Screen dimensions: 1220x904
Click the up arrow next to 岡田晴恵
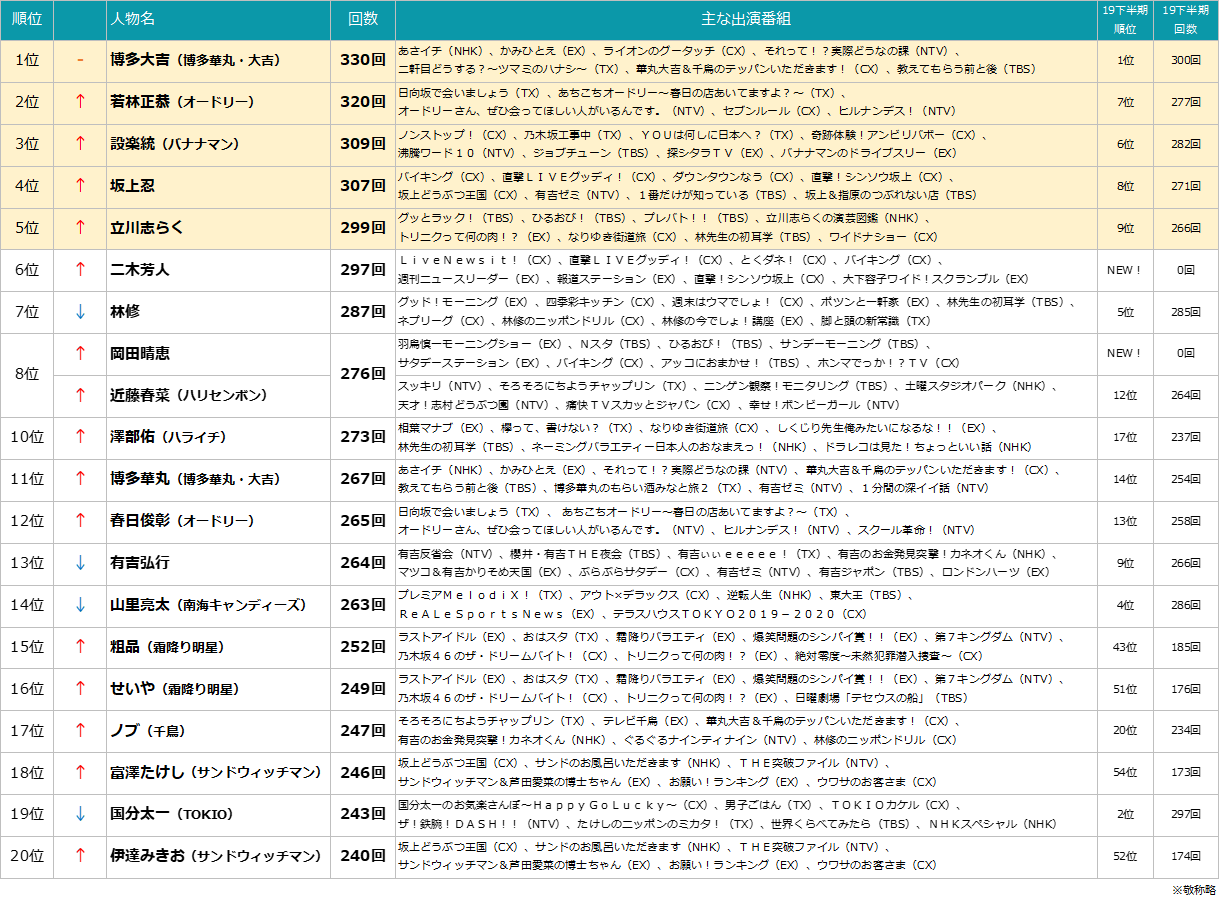[80, 353]
